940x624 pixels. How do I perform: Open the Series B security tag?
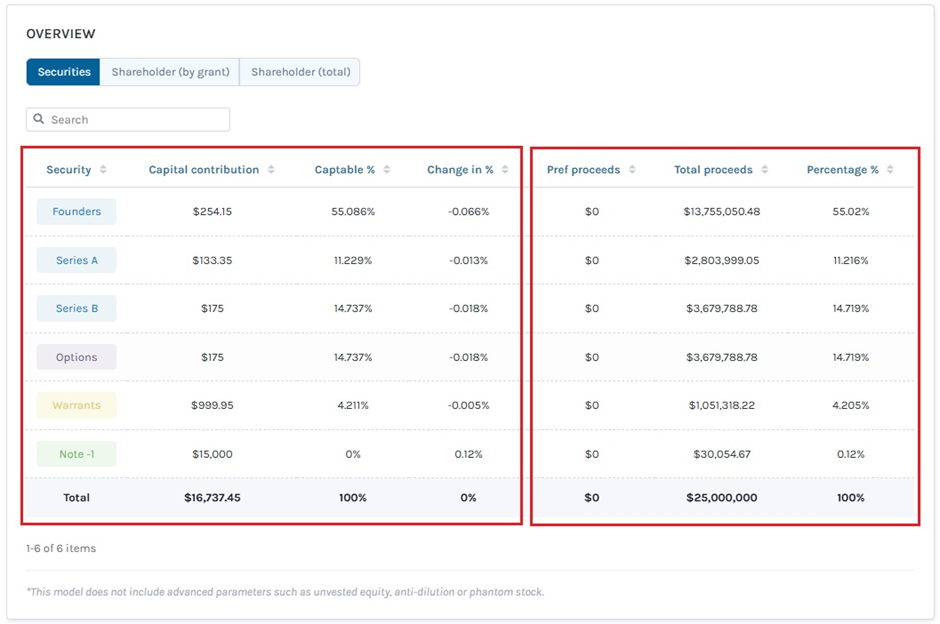point(76,308)
